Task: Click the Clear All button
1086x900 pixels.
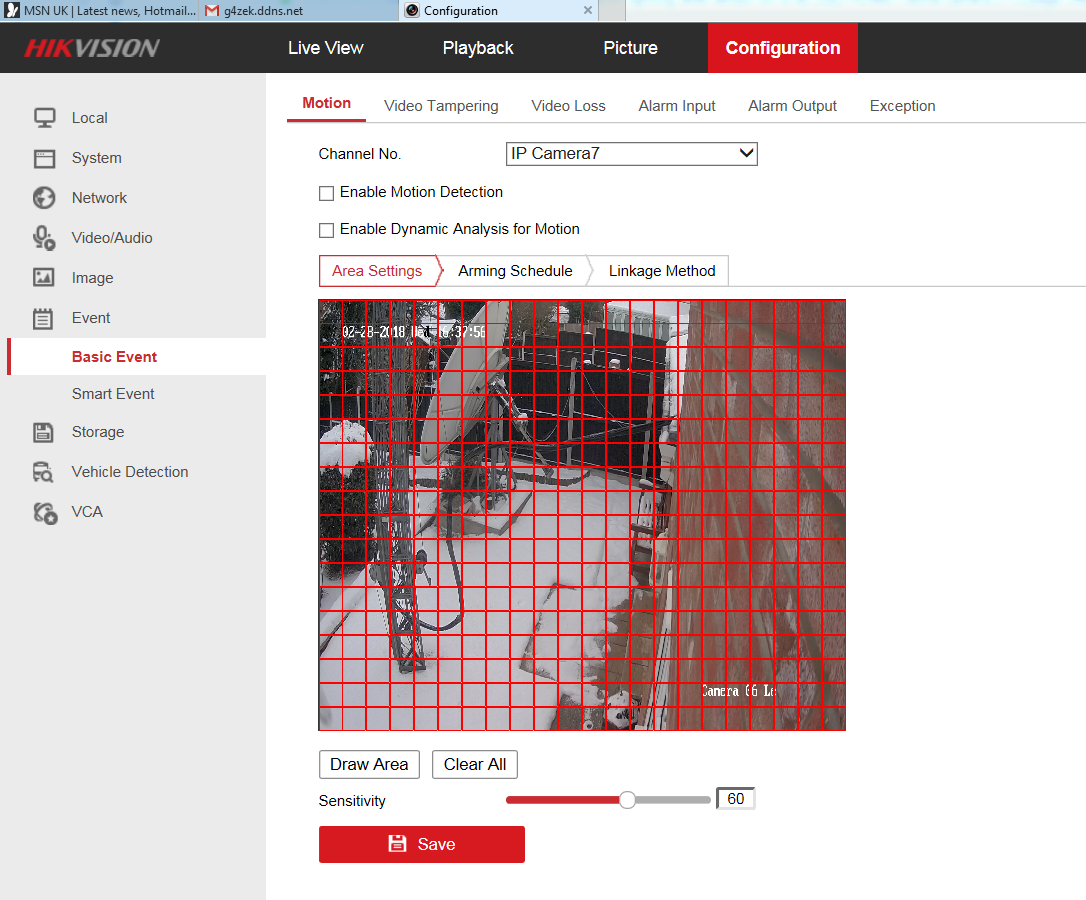Action: click(475, 764)
